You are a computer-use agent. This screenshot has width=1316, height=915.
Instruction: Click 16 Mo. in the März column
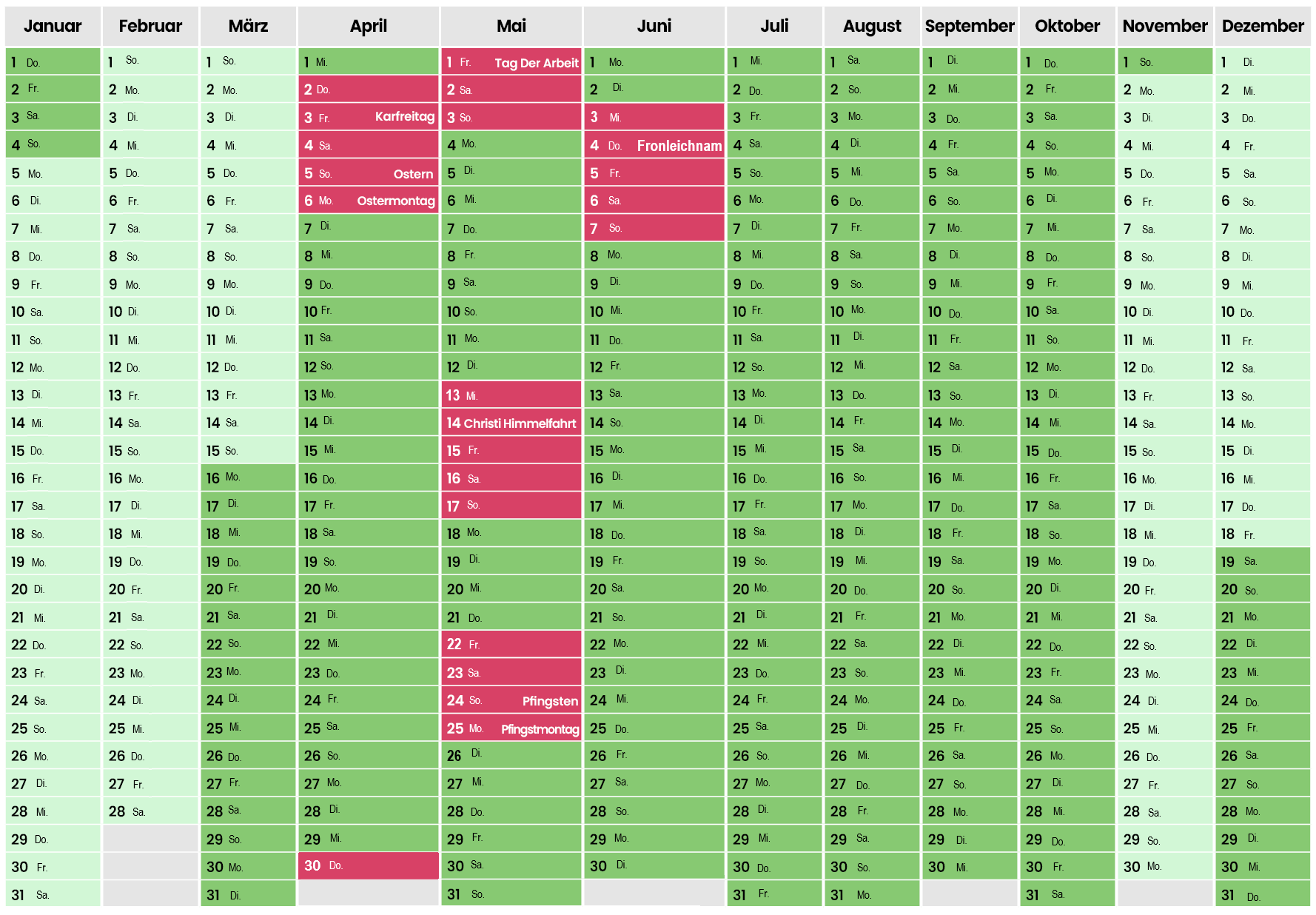(x=248, y=477)
